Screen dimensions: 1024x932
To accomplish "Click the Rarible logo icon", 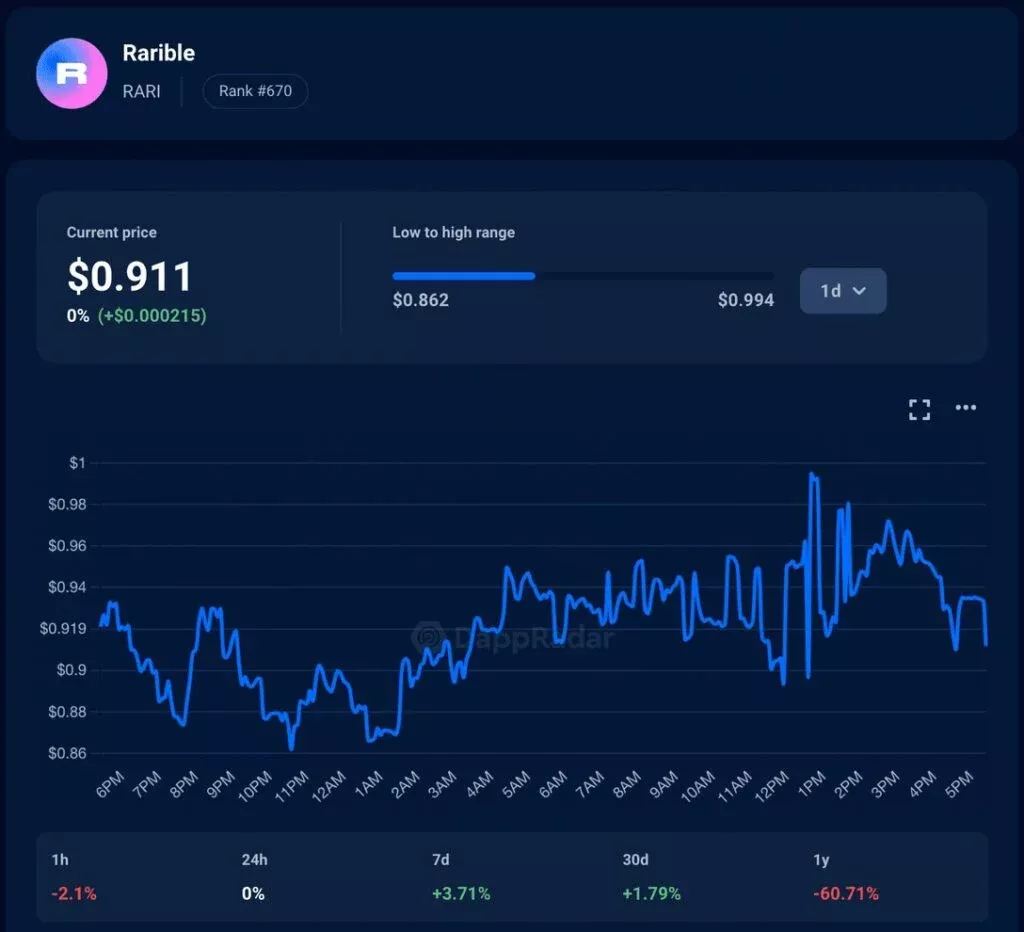I will pyautogui.click(x=71, y=73).
